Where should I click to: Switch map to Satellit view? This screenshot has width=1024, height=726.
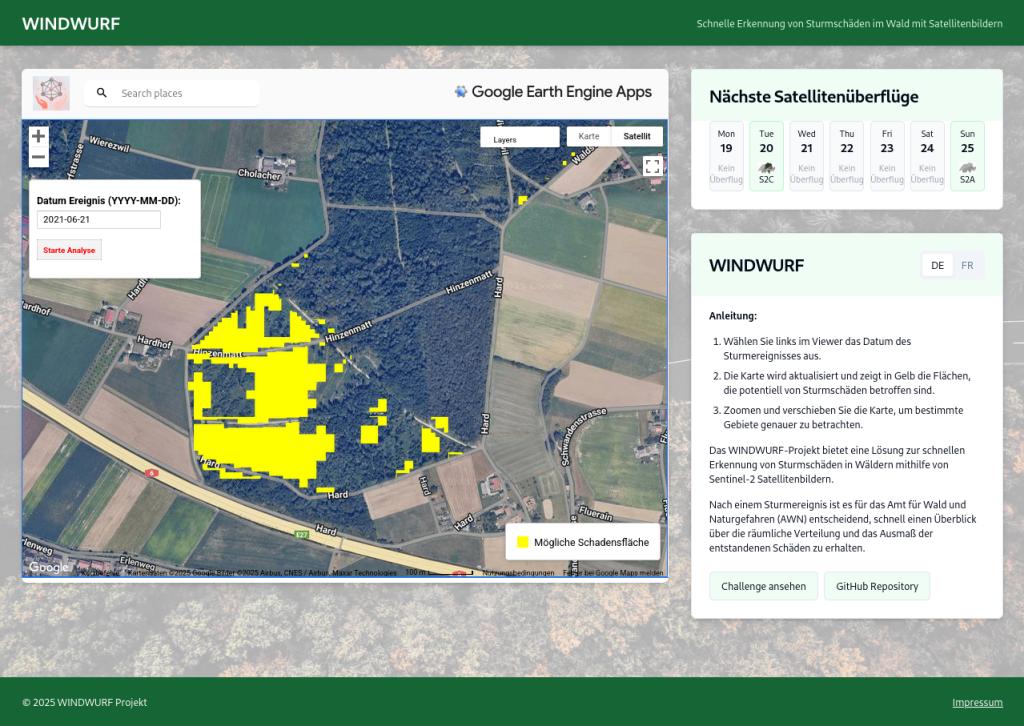coord(637,136)
